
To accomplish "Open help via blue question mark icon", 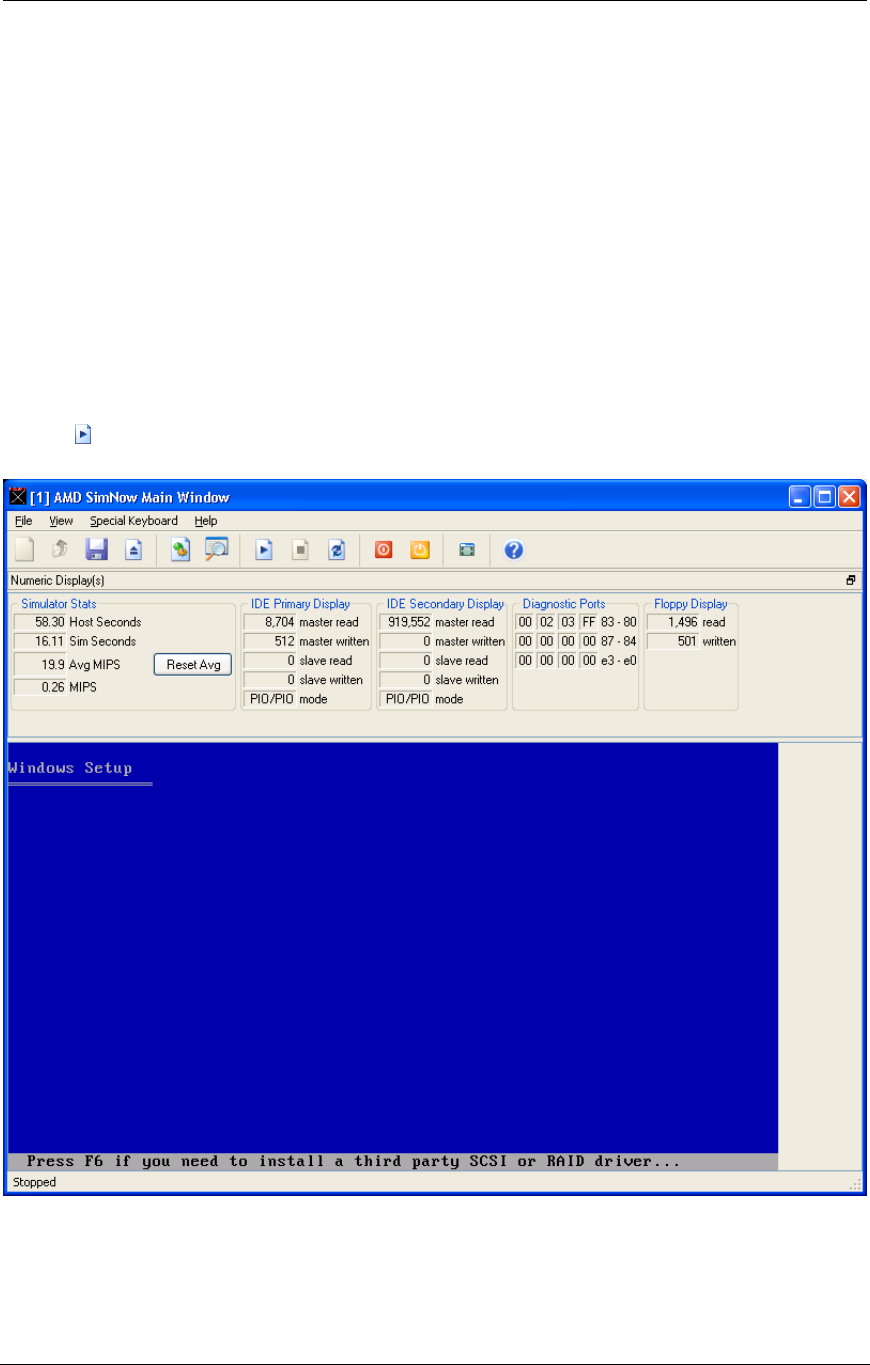I will pos(514,550).
